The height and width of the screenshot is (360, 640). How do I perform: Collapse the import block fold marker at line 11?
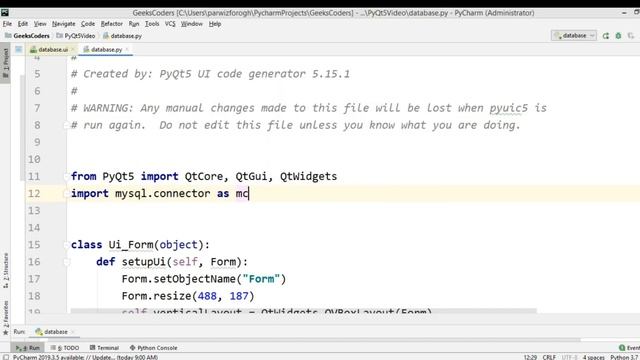click(x=66, y=176)
